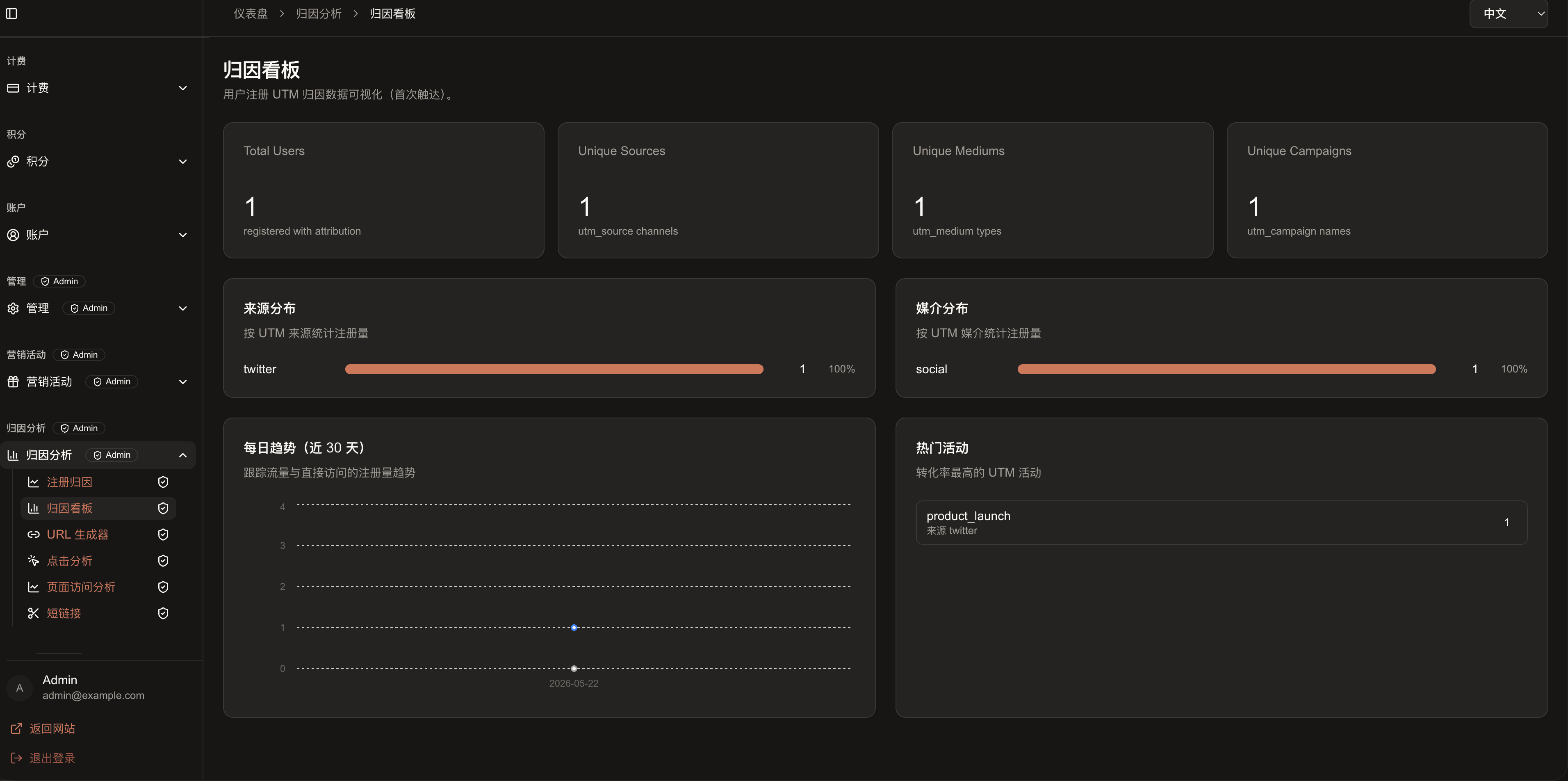Open the 页面访问分析 menu item
Viewport: 1568px width, 781px height.
[98, 587]
